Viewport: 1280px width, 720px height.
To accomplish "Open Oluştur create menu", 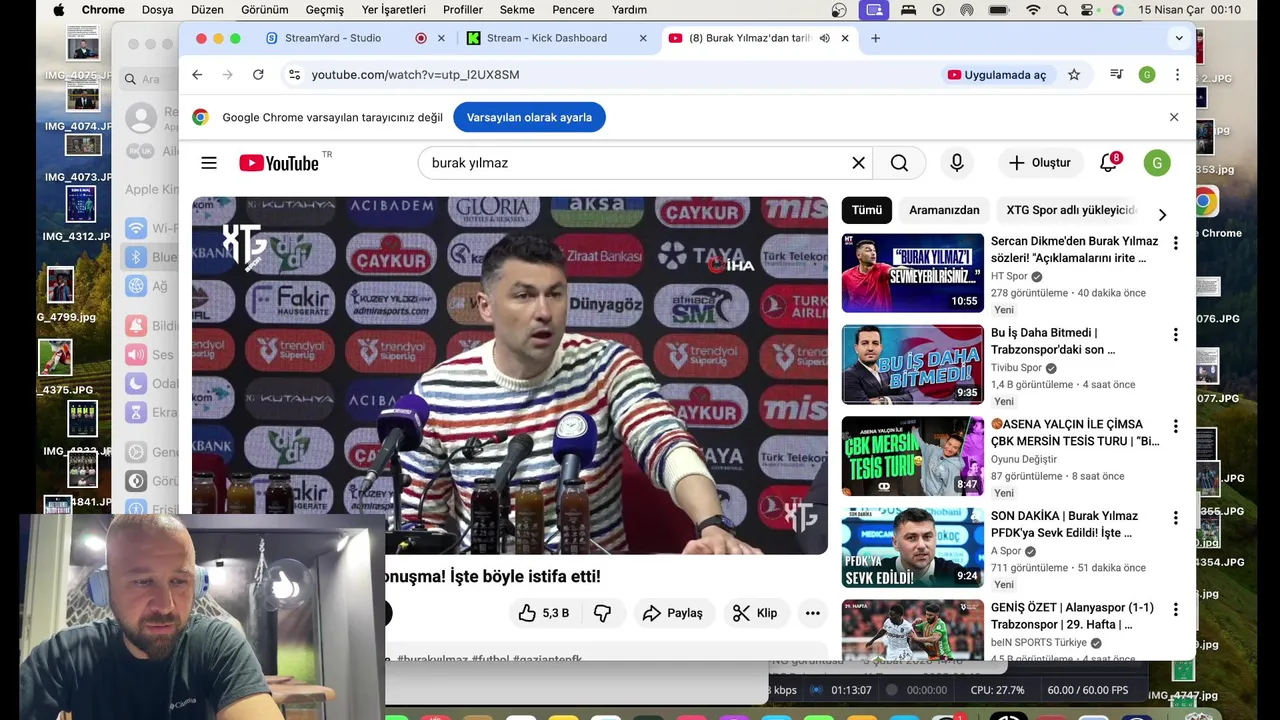I will 1040,163.
